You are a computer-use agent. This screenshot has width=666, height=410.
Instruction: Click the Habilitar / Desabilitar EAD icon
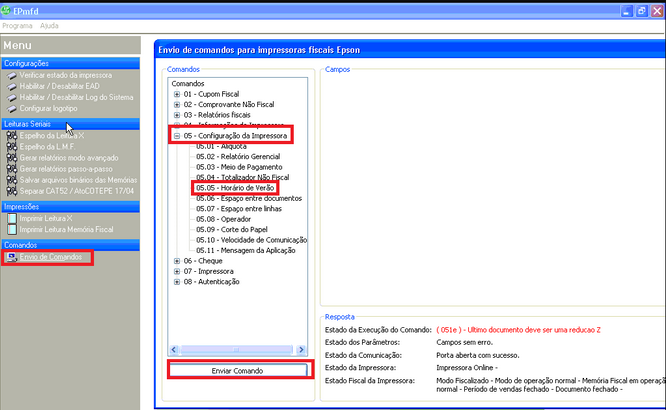click(11, 86)
